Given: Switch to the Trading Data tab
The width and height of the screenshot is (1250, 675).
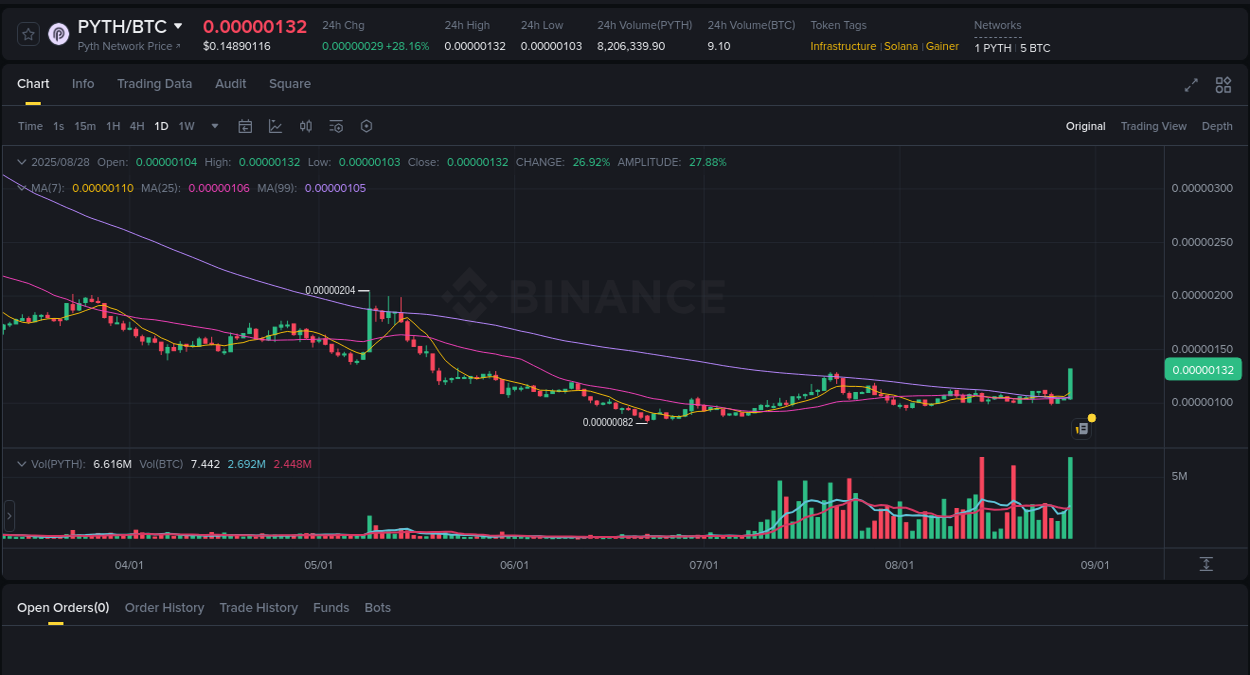Looking at the screenshot, I should (x=154, y=84).
